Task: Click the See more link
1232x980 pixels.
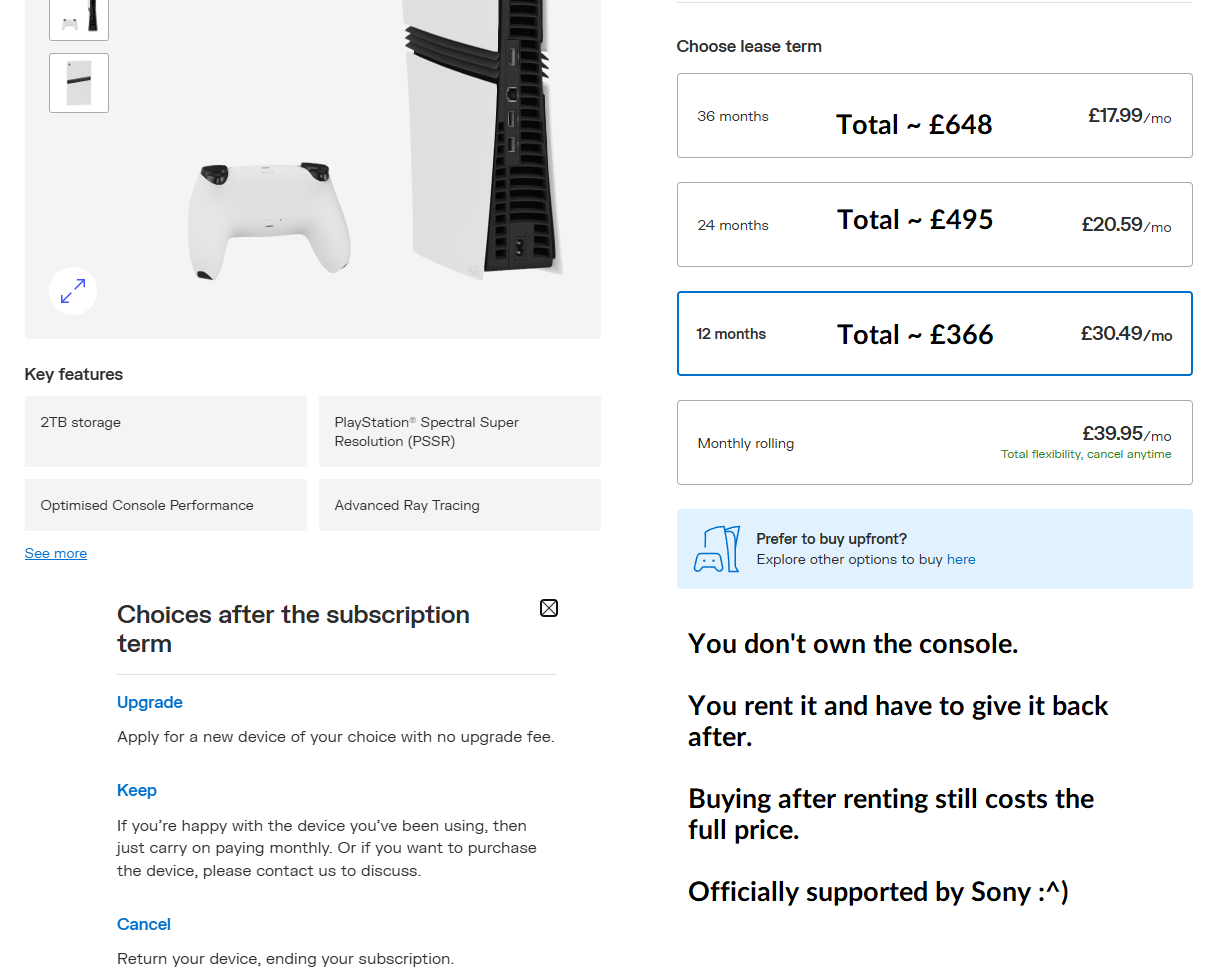Action: 56,554
